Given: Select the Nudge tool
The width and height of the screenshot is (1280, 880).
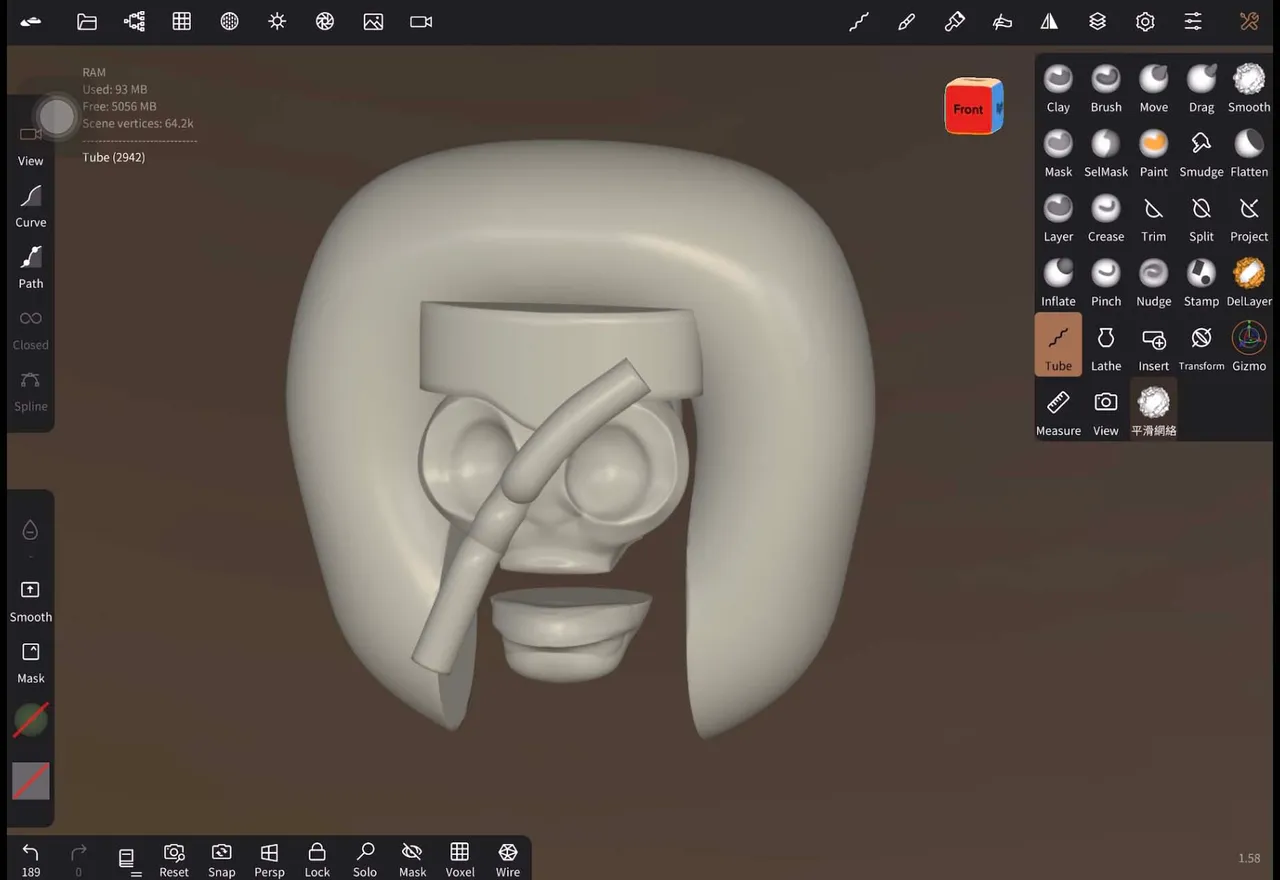Looking at the screenshot, I should 1153,282.
